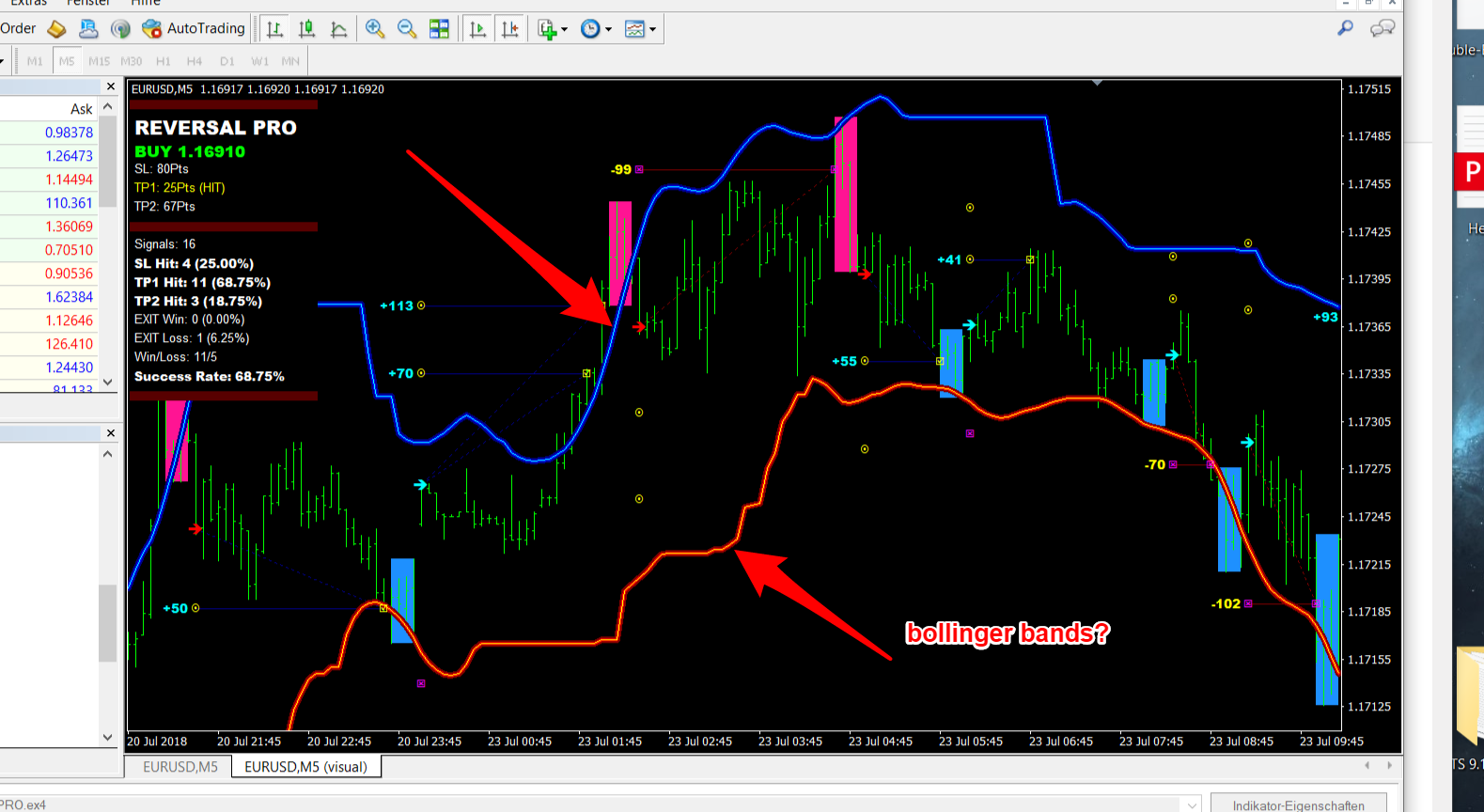This screenshot has height=812, width=1484.
Task: Select the ask price 1.62384
Action: pos(69,297)
